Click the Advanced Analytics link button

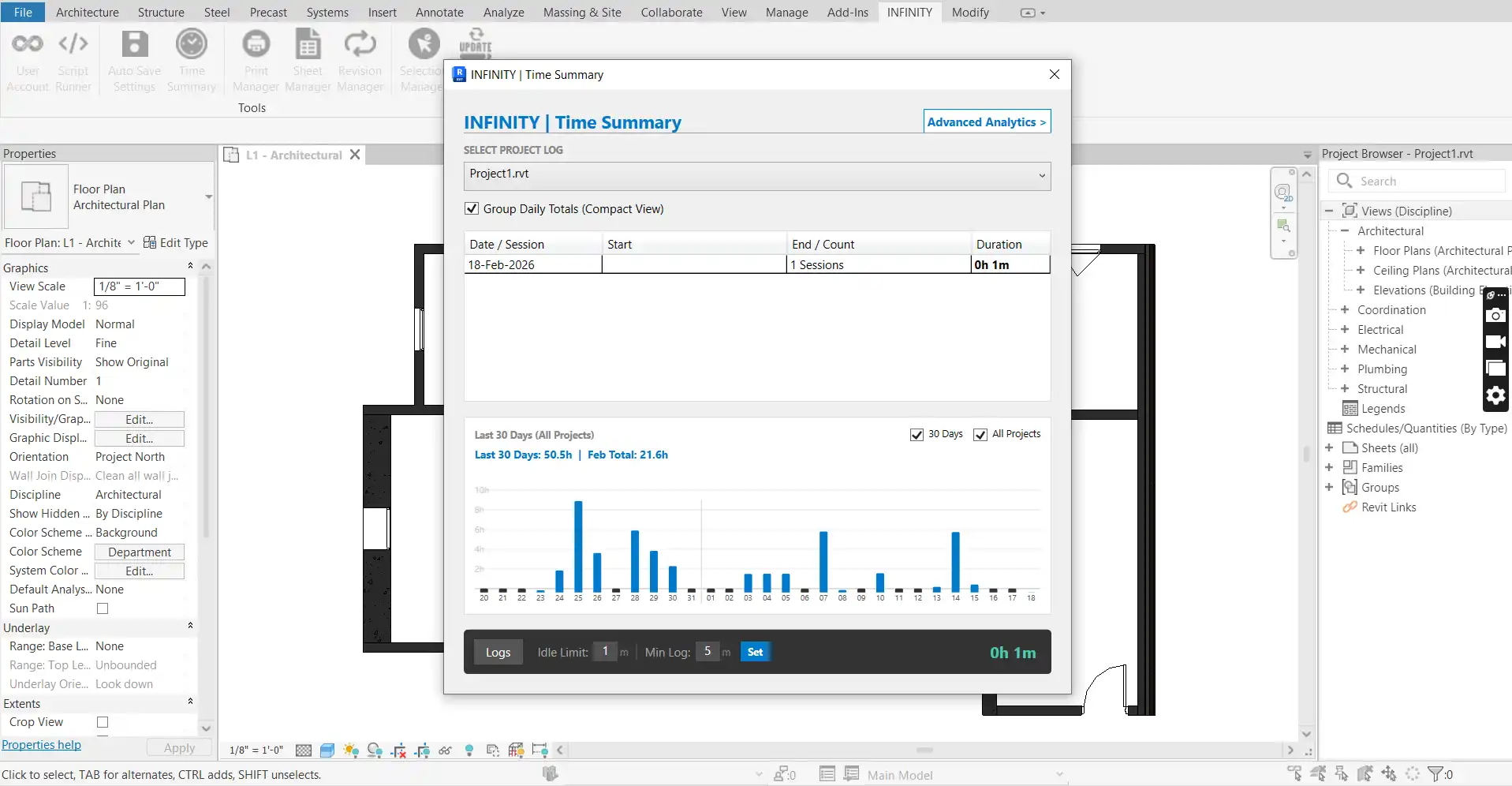click(987, 122)
